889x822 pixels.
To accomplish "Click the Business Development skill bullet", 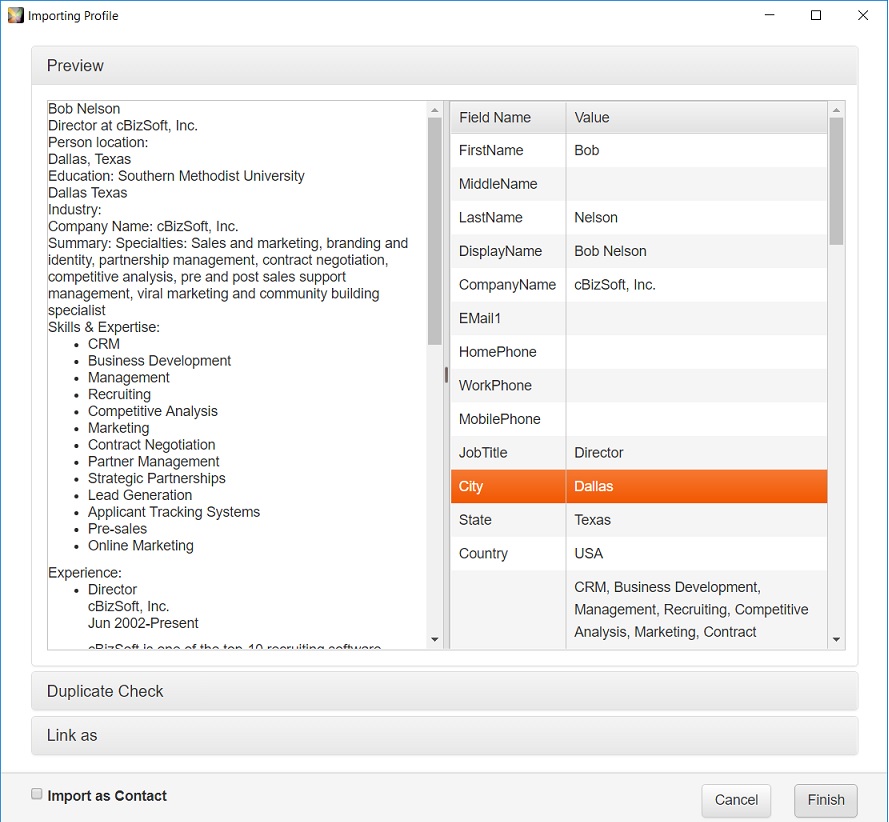I will click(x=159, y=361).
